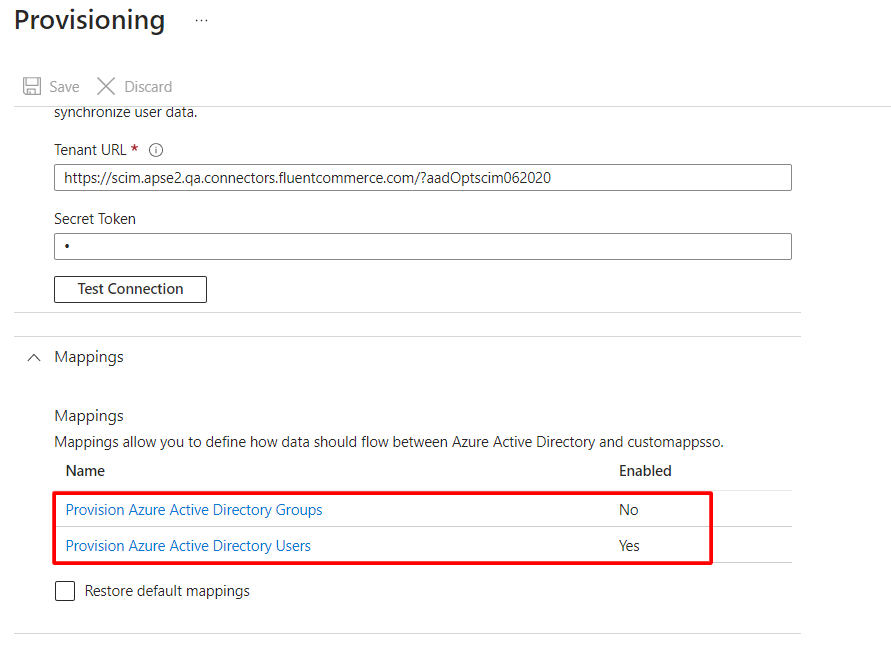The height and width of the screenshot is (647, 891).
Task: Show the Tenant URL info tooltip icon
Action: (155, 150)
